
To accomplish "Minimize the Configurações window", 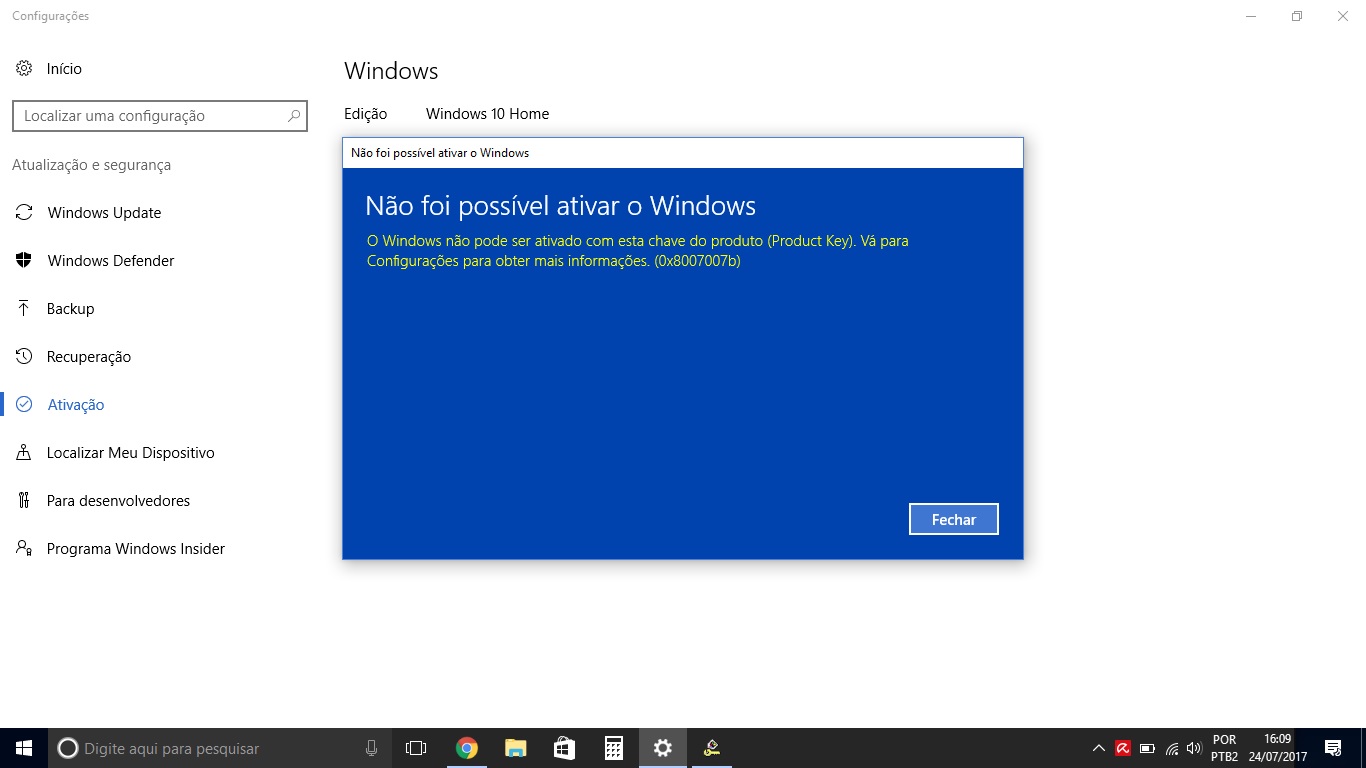I will tap(1251, 16).
